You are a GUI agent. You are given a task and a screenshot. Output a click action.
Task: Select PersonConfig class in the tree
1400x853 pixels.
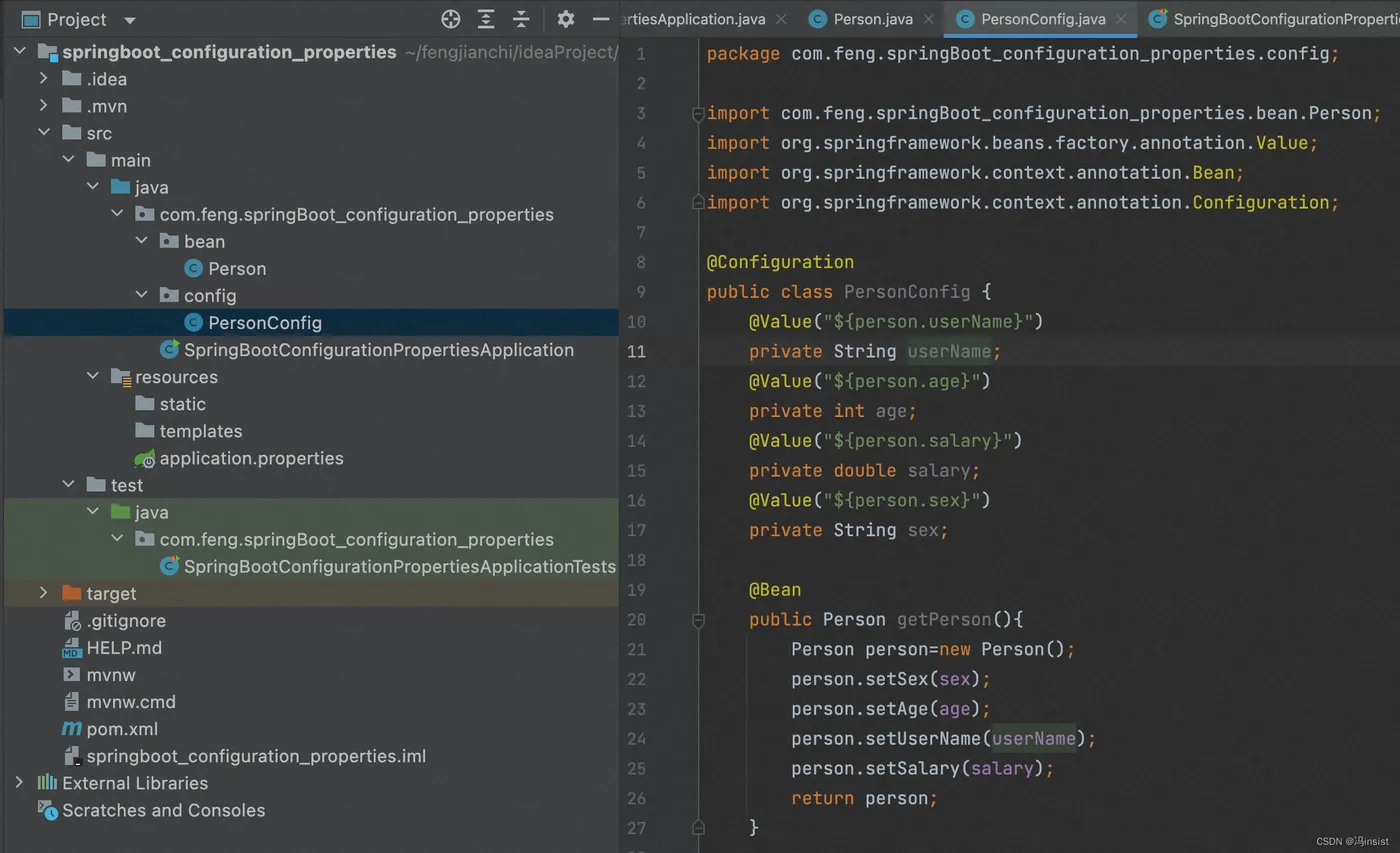pos(265,322)
